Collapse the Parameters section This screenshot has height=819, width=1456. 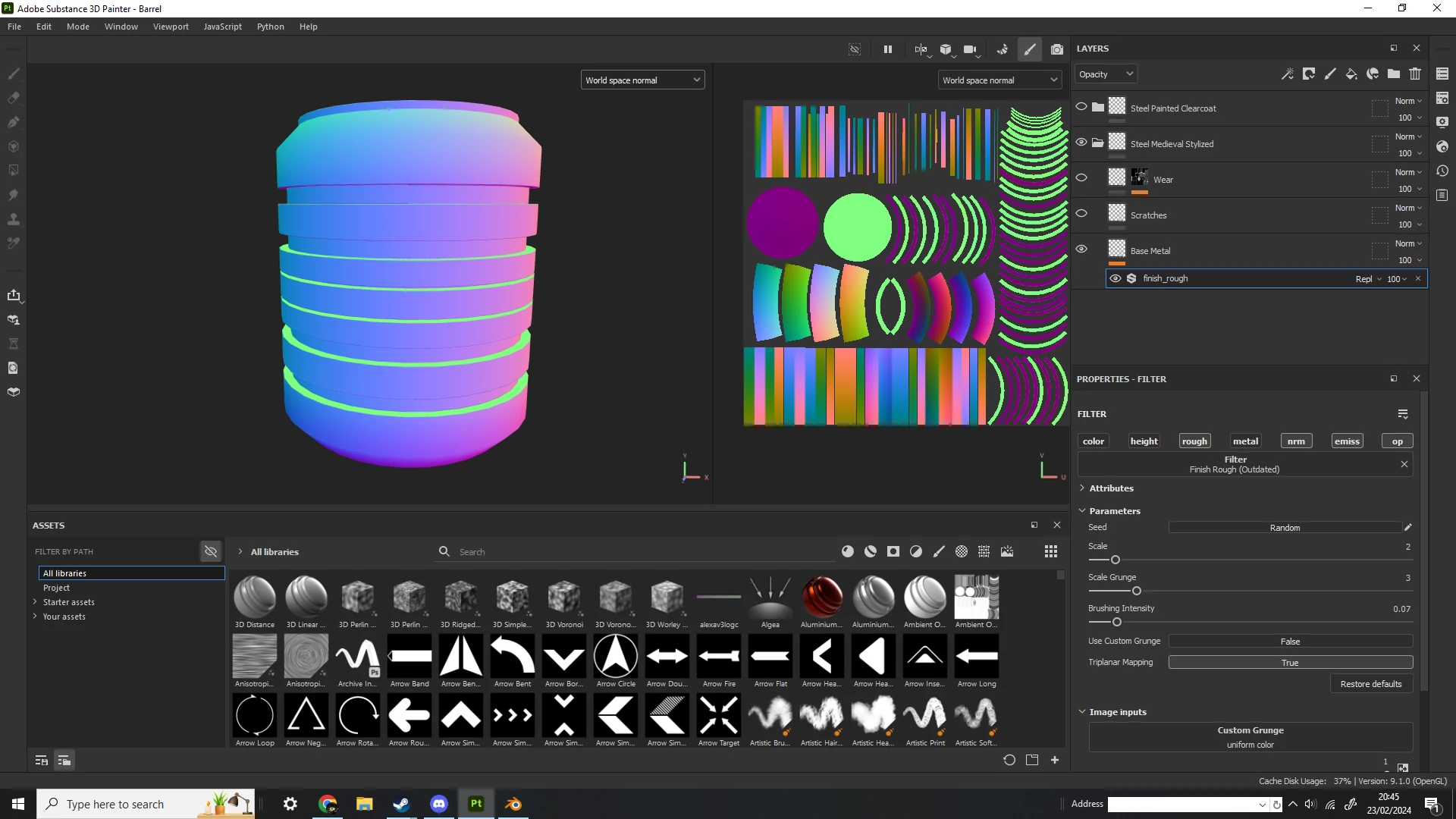(1082, 511)
